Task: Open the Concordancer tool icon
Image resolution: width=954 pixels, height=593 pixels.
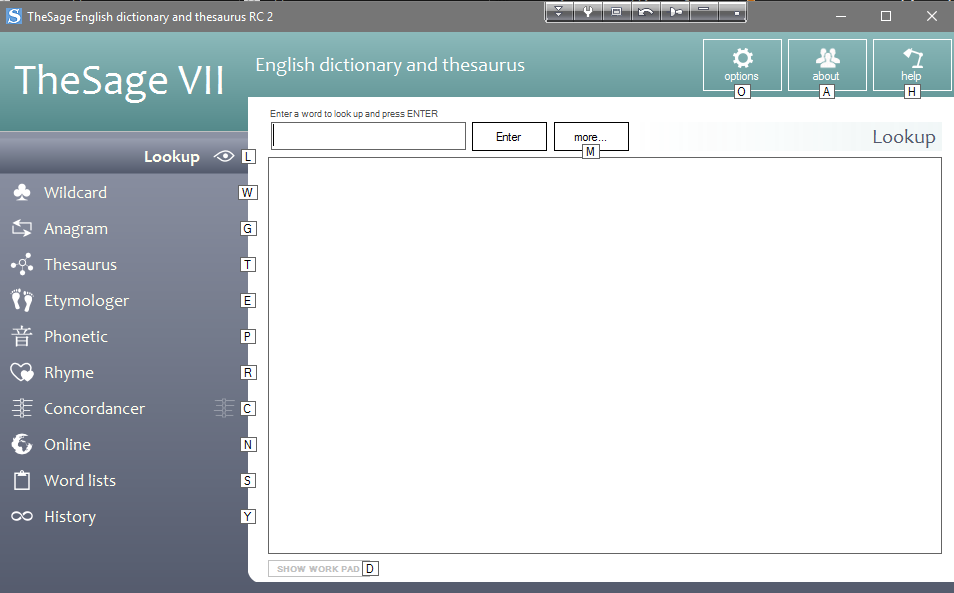Action: click(22, 408)
